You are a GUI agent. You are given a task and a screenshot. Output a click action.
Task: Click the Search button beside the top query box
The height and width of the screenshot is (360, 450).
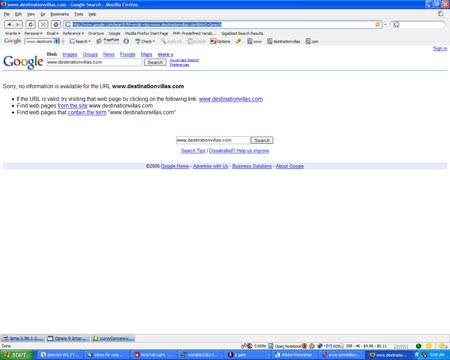pos(155,62)
